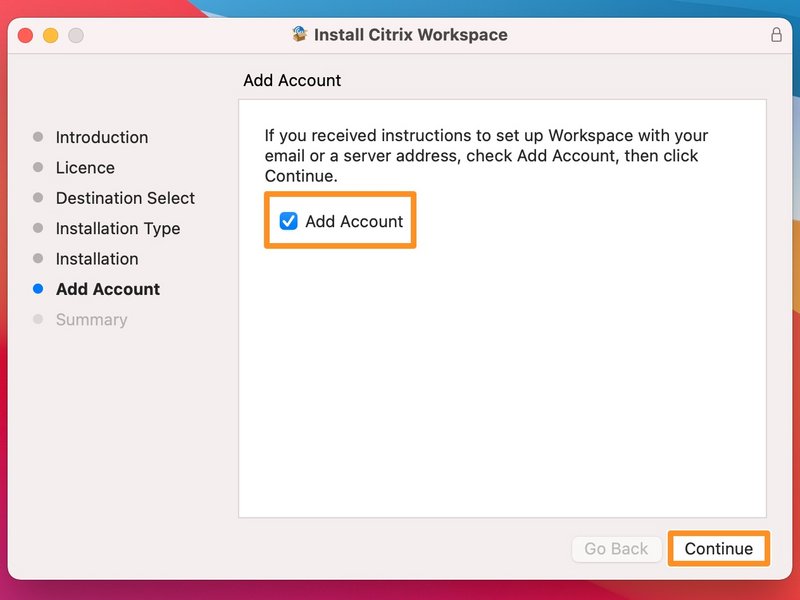Click the Continue button
Screen dimensions: 800x600
(718, 548)
